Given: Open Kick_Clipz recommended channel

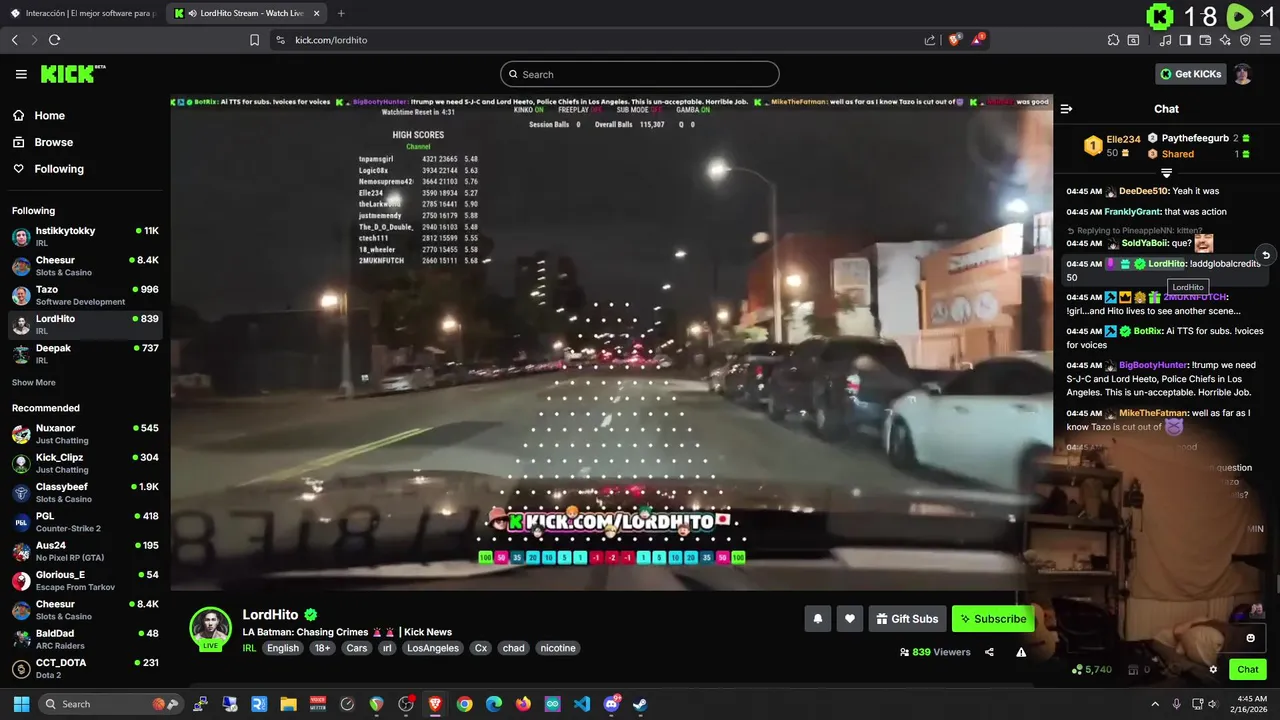Looking at the screenshot, I should pos(85,463).
